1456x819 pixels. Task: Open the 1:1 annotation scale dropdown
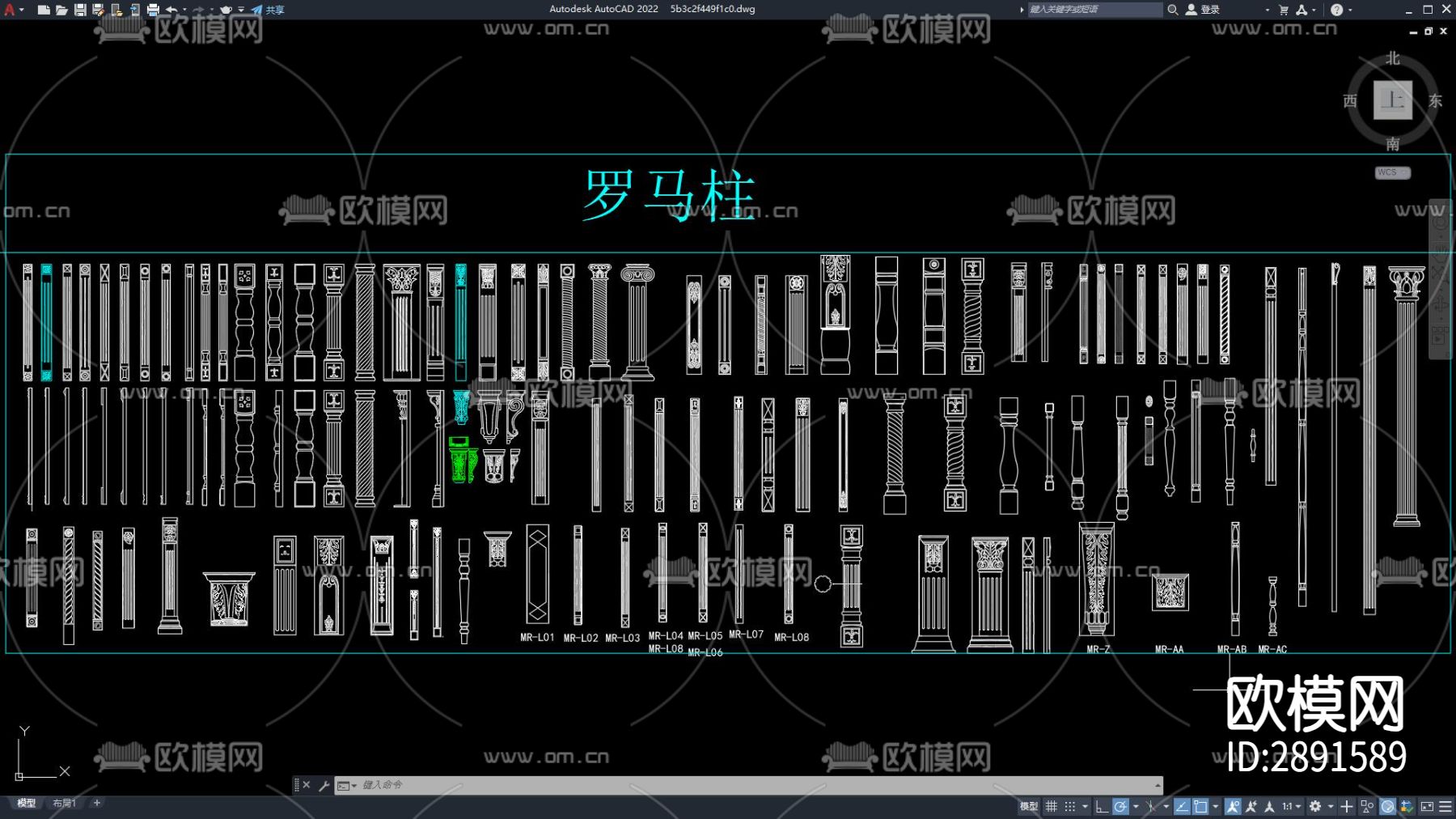coord(1291,806)
